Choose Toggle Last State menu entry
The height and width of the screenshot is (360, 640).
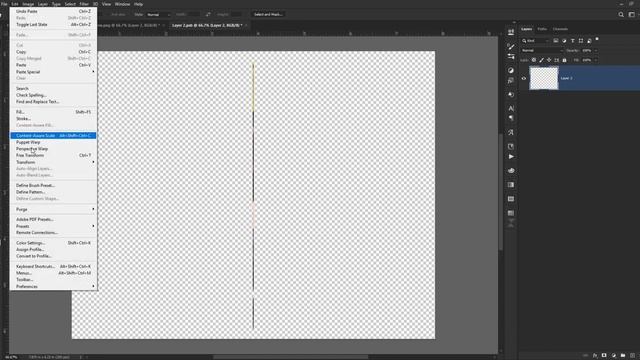coord(53,24)
